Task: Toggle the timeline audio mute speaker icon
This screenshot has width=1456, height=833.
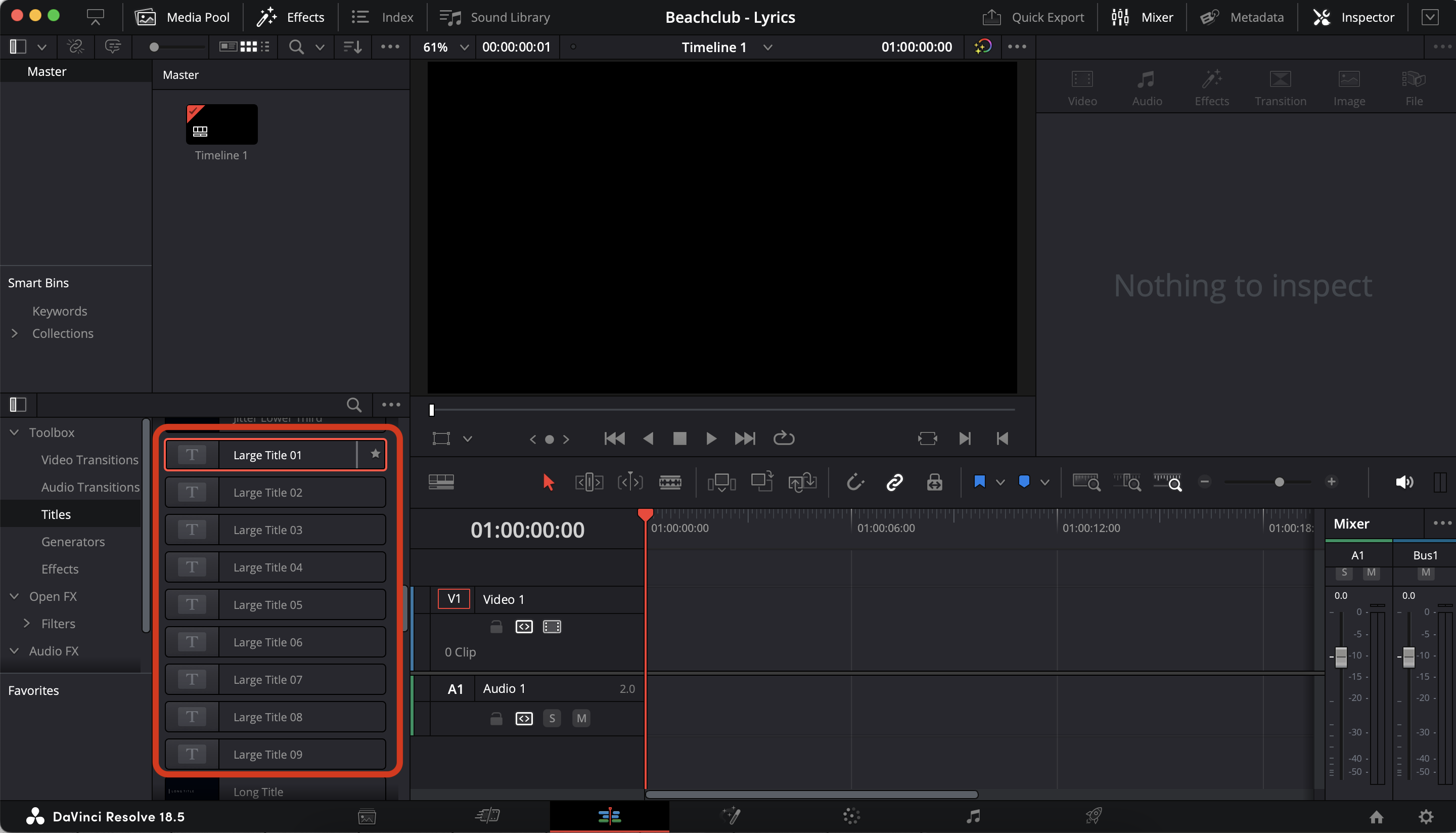Action: pos(1404,483)
